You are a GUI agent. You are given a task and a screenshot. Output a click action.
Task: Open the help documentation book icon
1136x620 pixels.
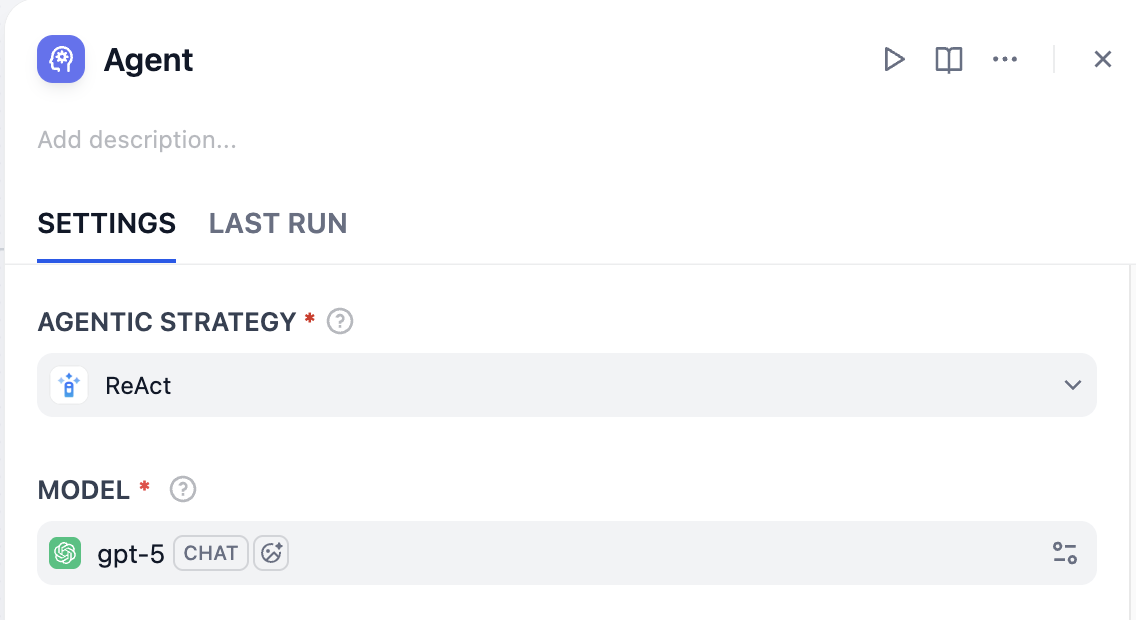point(948,60)
